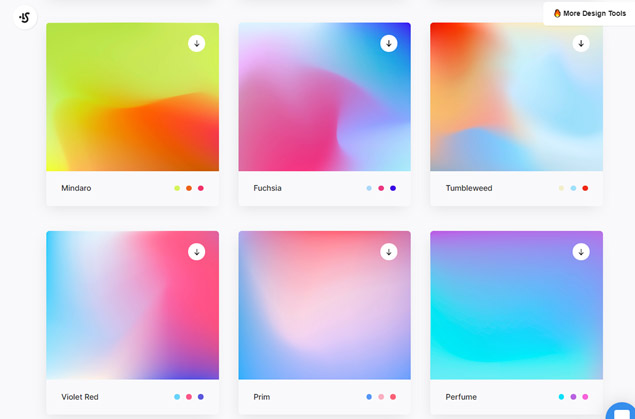This screenshot has width=635, height=419.
Task: Click the flame icon in More Design Tools
Action: 557,13
